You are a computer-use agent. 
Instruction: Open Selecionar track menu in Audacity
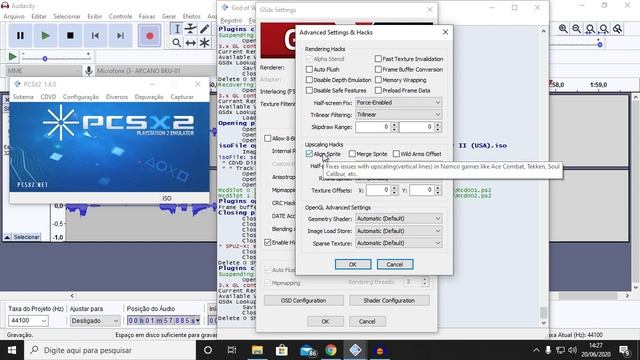click(23, 237)
